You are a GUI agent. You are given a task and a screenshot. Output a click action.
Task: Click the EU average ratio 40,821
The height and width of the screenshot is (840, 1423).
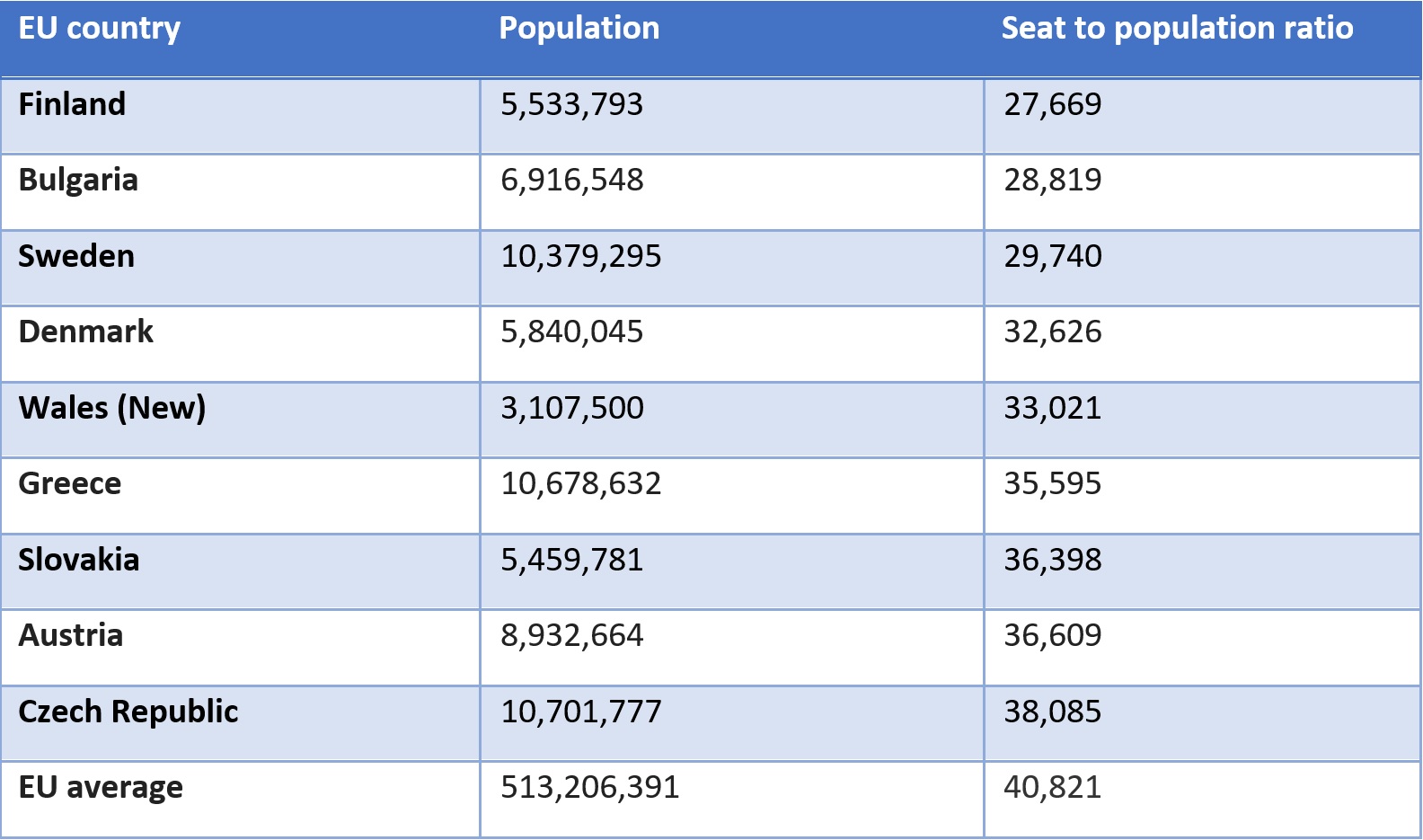coord(1053,787)
